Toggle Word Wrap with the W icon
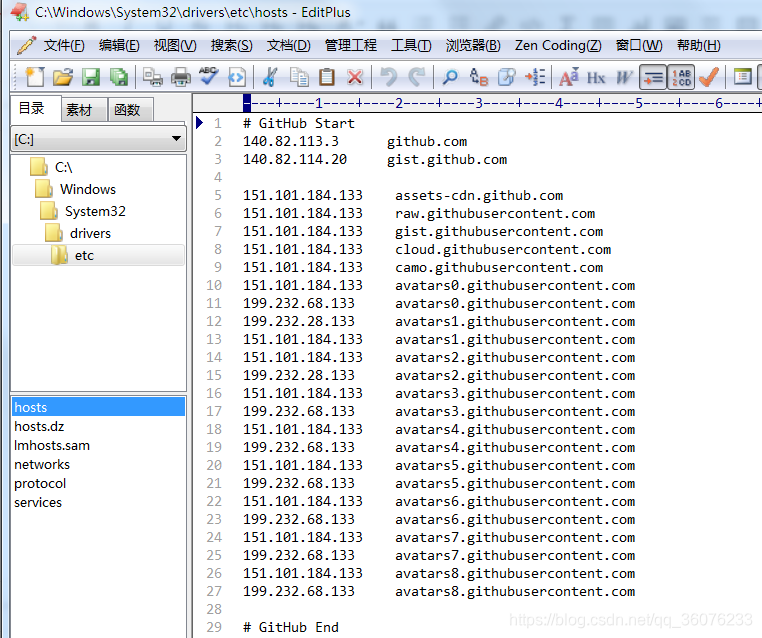 coord(624,77)
